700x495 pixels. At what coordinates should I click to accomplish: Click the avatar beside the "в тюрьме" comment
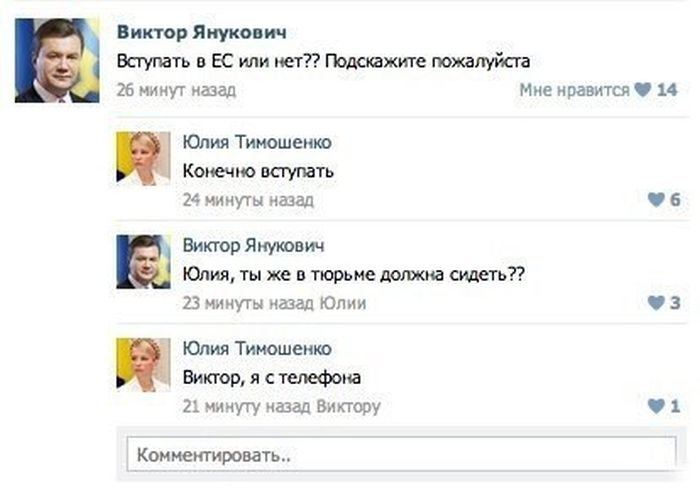click(144, 262)
